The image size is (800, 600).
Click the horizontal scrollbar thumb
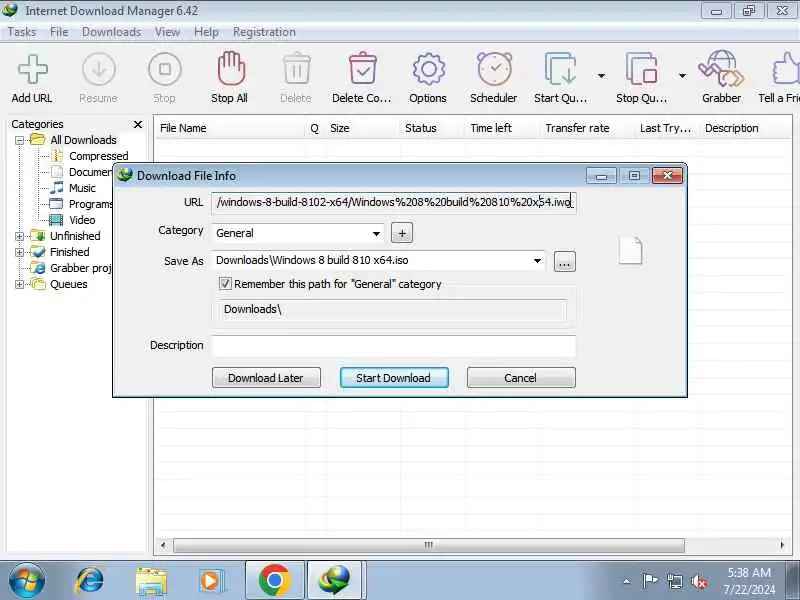click(429, 545)
